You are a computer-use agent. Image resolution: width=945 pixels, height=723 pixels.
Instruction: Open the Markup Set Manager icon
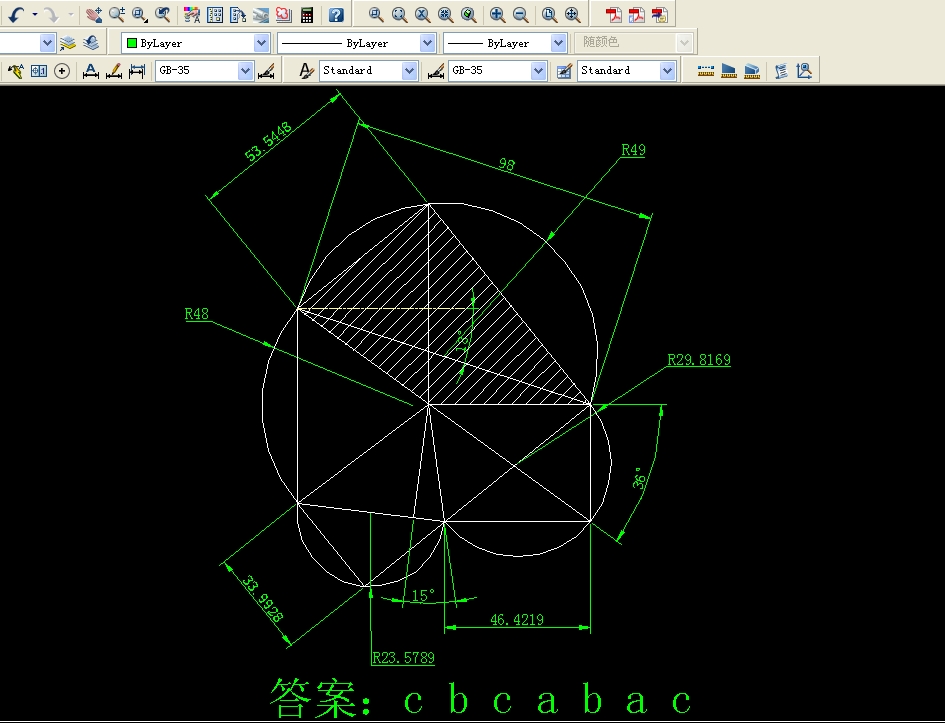pyautogui.click(x=283, y=14)
